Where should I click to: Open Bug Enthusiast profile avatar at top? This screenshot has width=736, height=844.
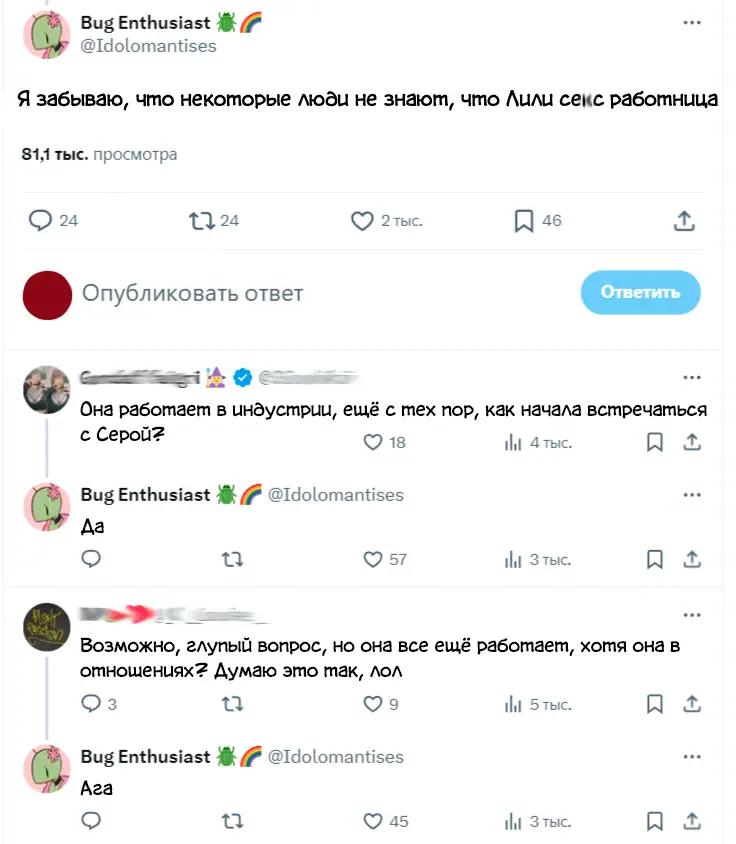(x=47, y=34)
